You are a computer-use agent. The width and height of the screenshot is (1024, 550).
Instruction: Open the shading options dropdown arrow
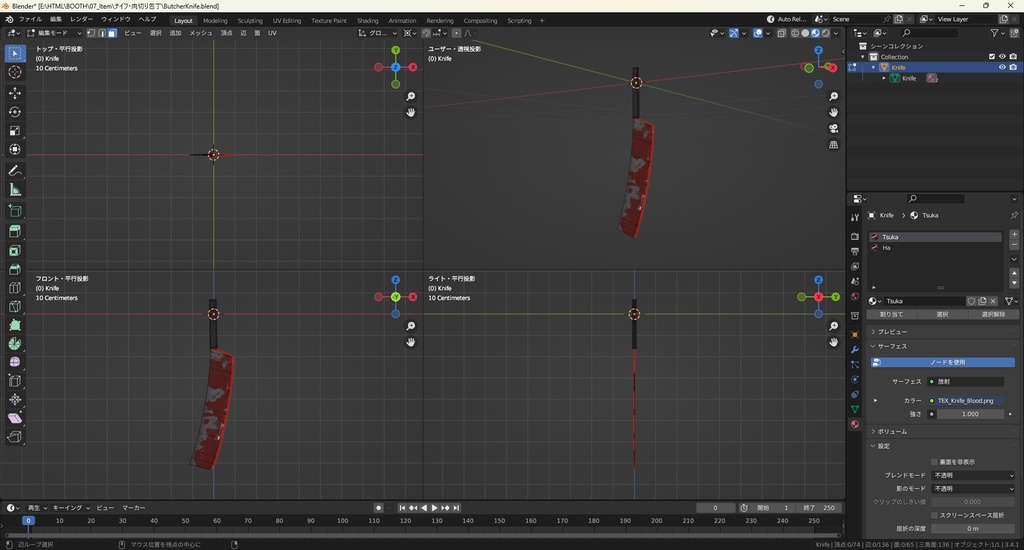(836, 33)
